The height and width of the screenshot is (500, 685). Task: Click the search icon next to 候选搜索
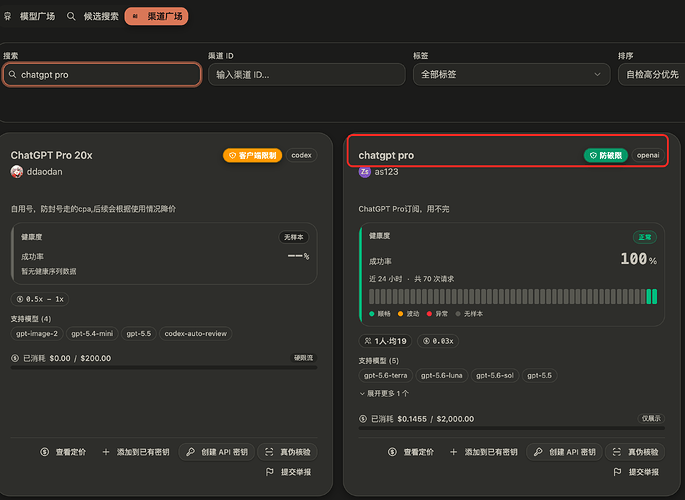point(71,17)
